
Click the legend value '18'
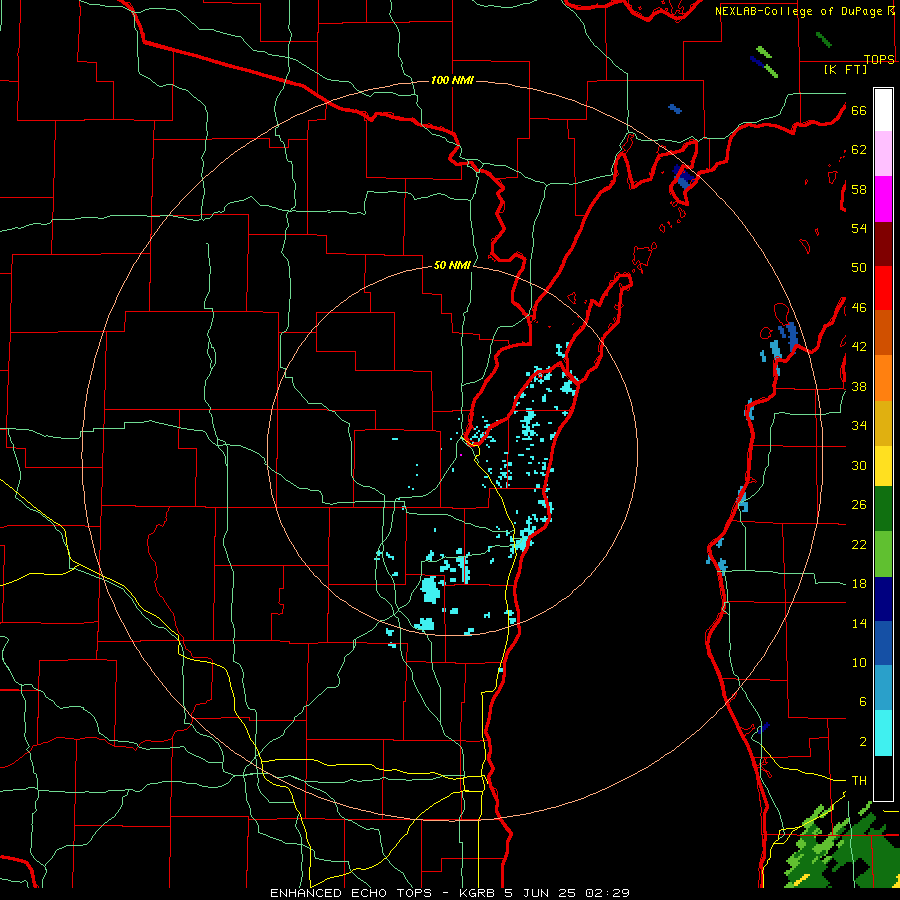(859, 584)
